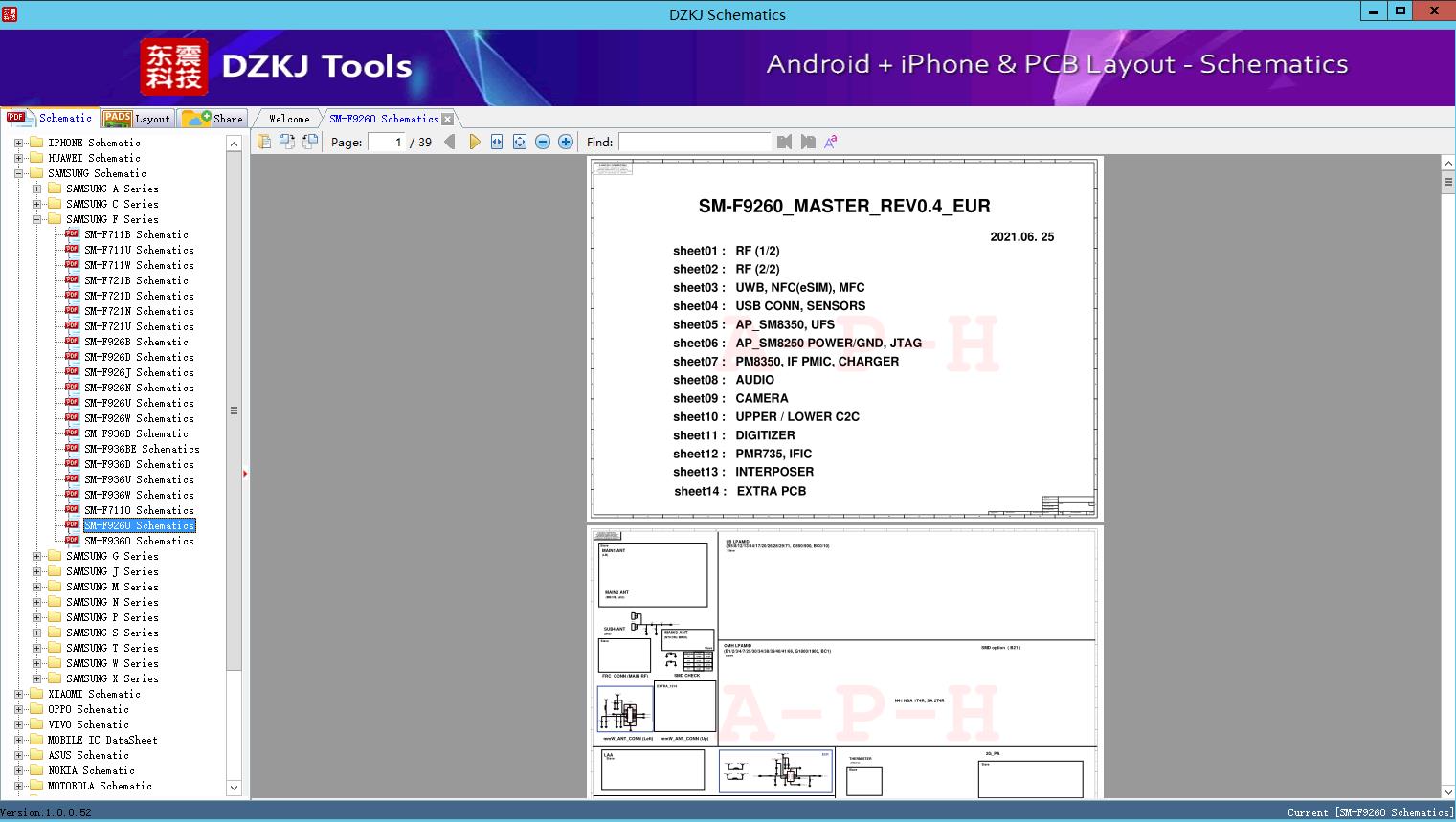This screenshot has width=1456, height=822.
Task: Collapse the SAMSUNG Schematic folder
Action: [x=18, y=173]
